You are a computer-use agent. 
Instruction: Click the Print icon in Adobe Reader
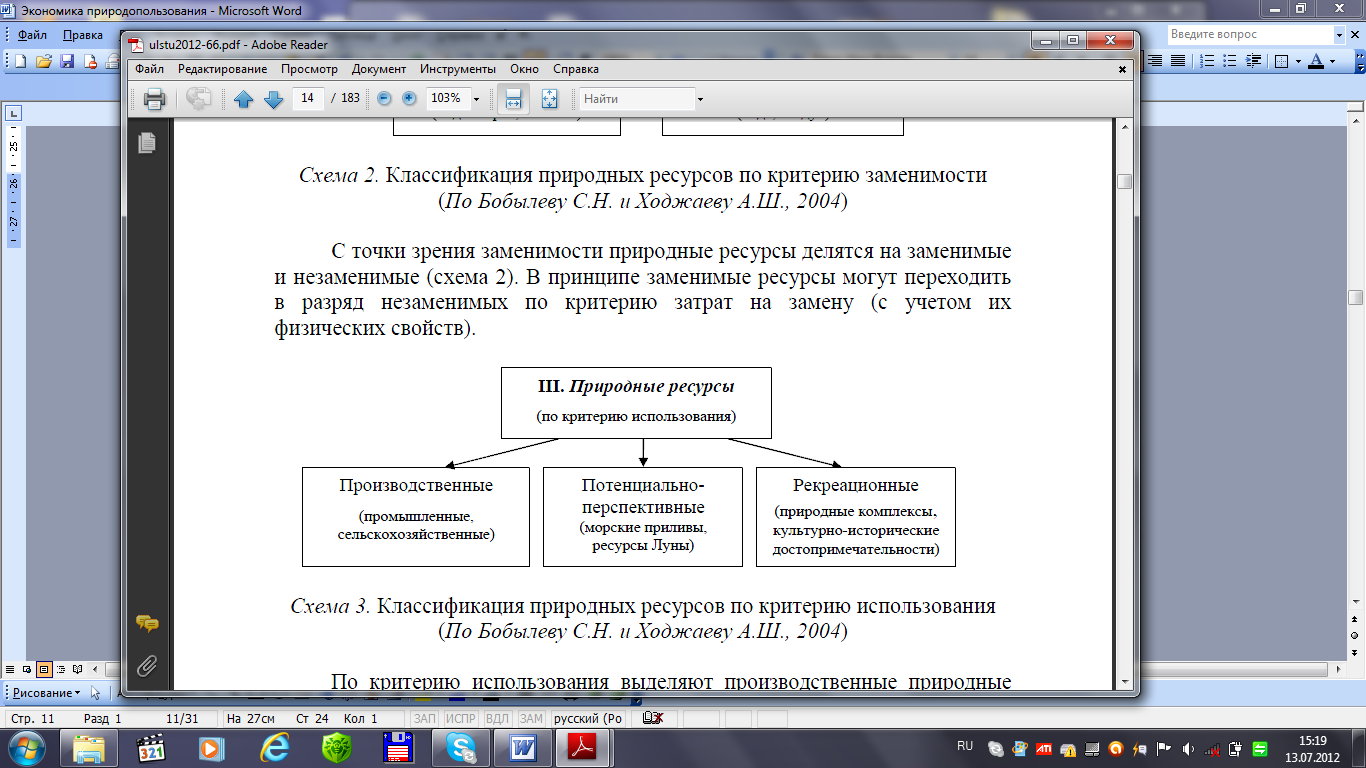coord(154,99)
